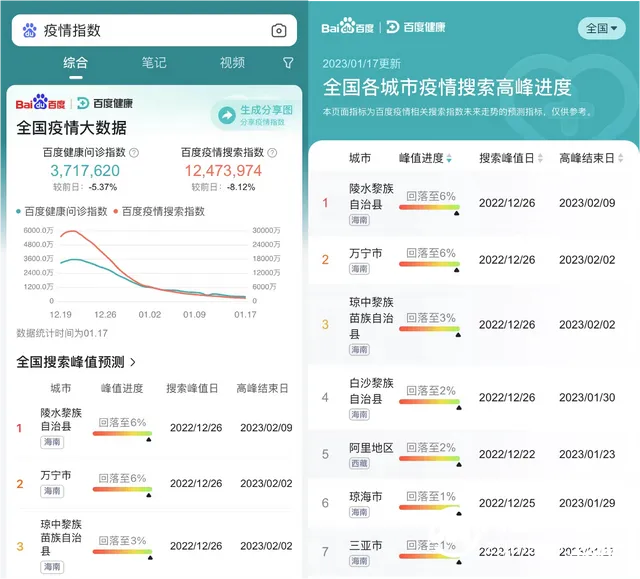The height and width of the screenshot is (579, 640).
Task: Click 百度健康 logo in left data card
Action: (105, 103)
